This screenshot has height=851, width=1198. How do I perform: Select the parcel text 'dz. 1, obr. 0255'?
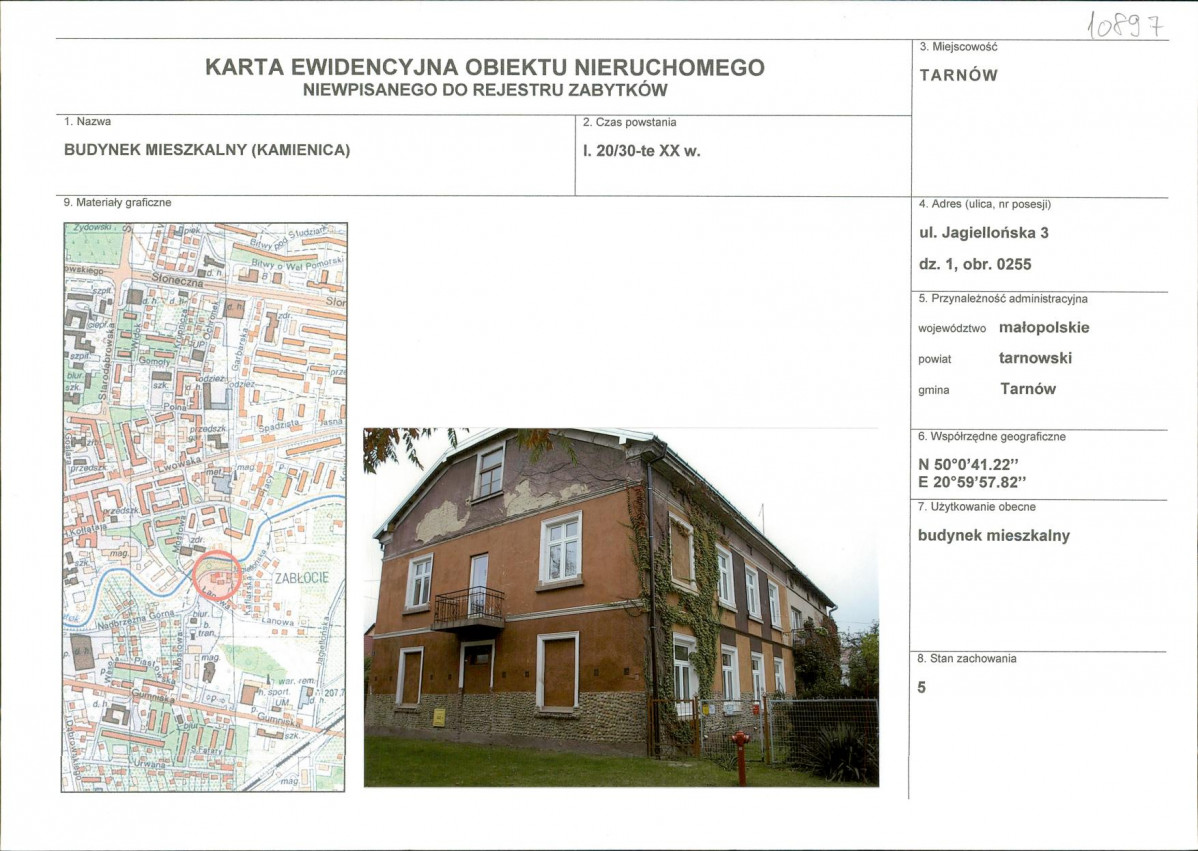click(x=976, y=264)
